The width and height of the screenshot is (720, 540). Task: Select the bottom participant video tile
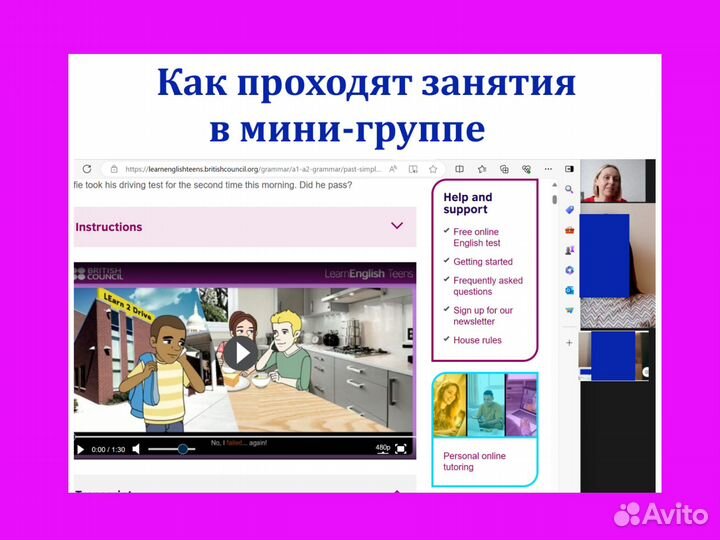[615, 356]
